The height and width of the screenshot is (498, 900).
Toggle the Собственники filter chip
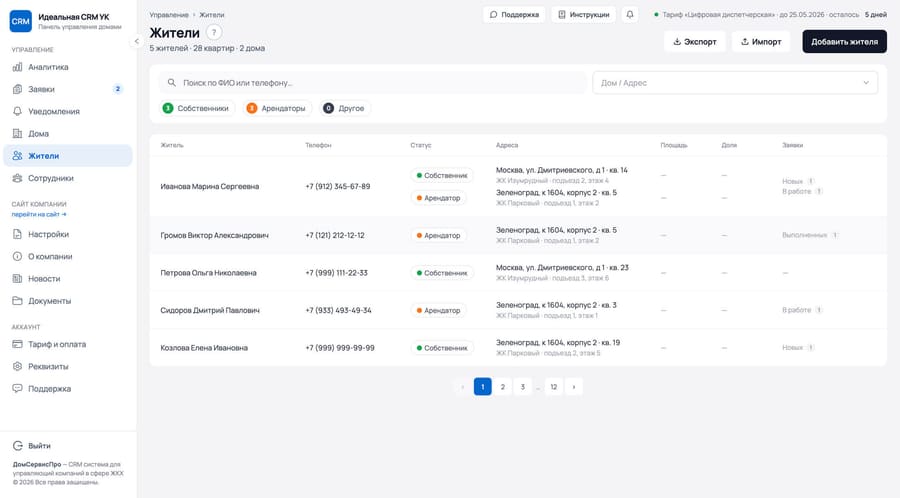[197, 108]
